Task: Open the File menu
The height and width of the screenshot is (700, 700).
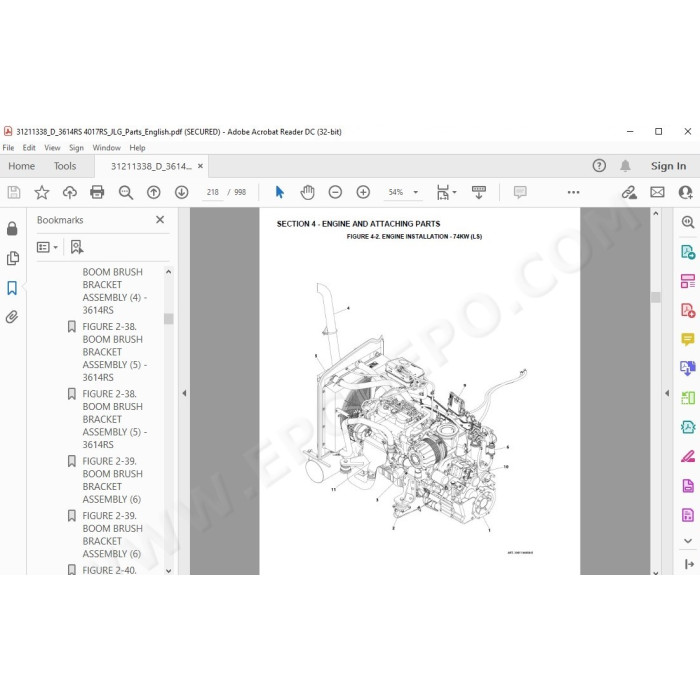Action: click(x=8, y=148)
